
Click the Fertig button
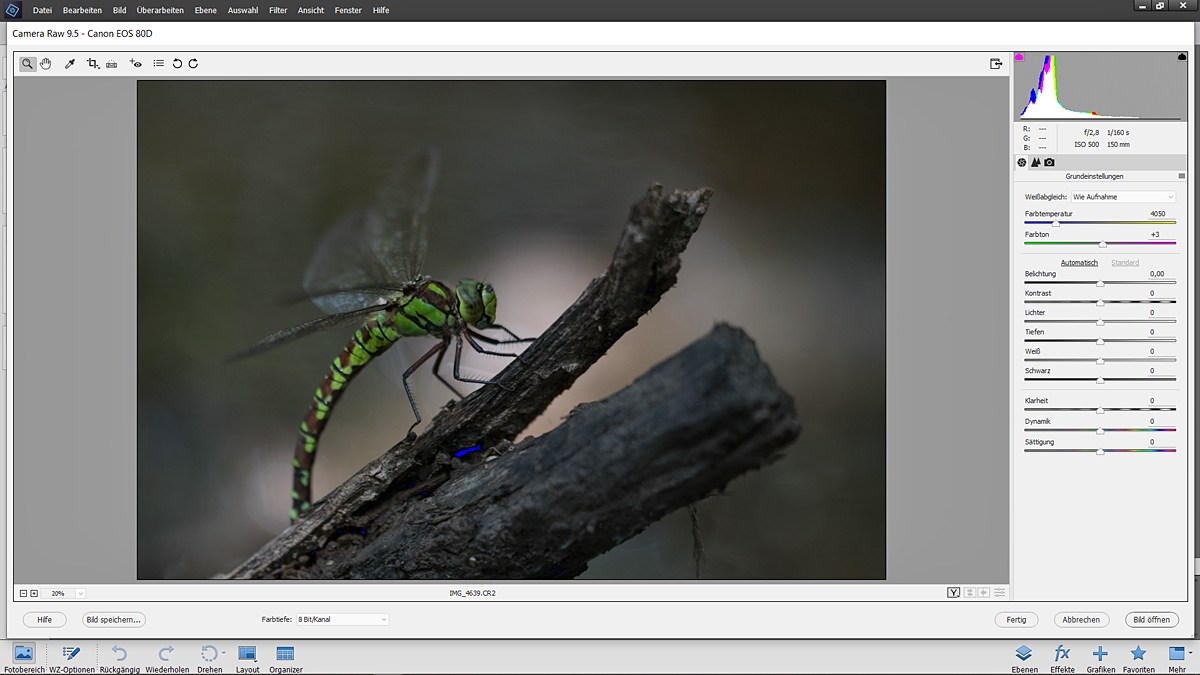(1016, 620)
